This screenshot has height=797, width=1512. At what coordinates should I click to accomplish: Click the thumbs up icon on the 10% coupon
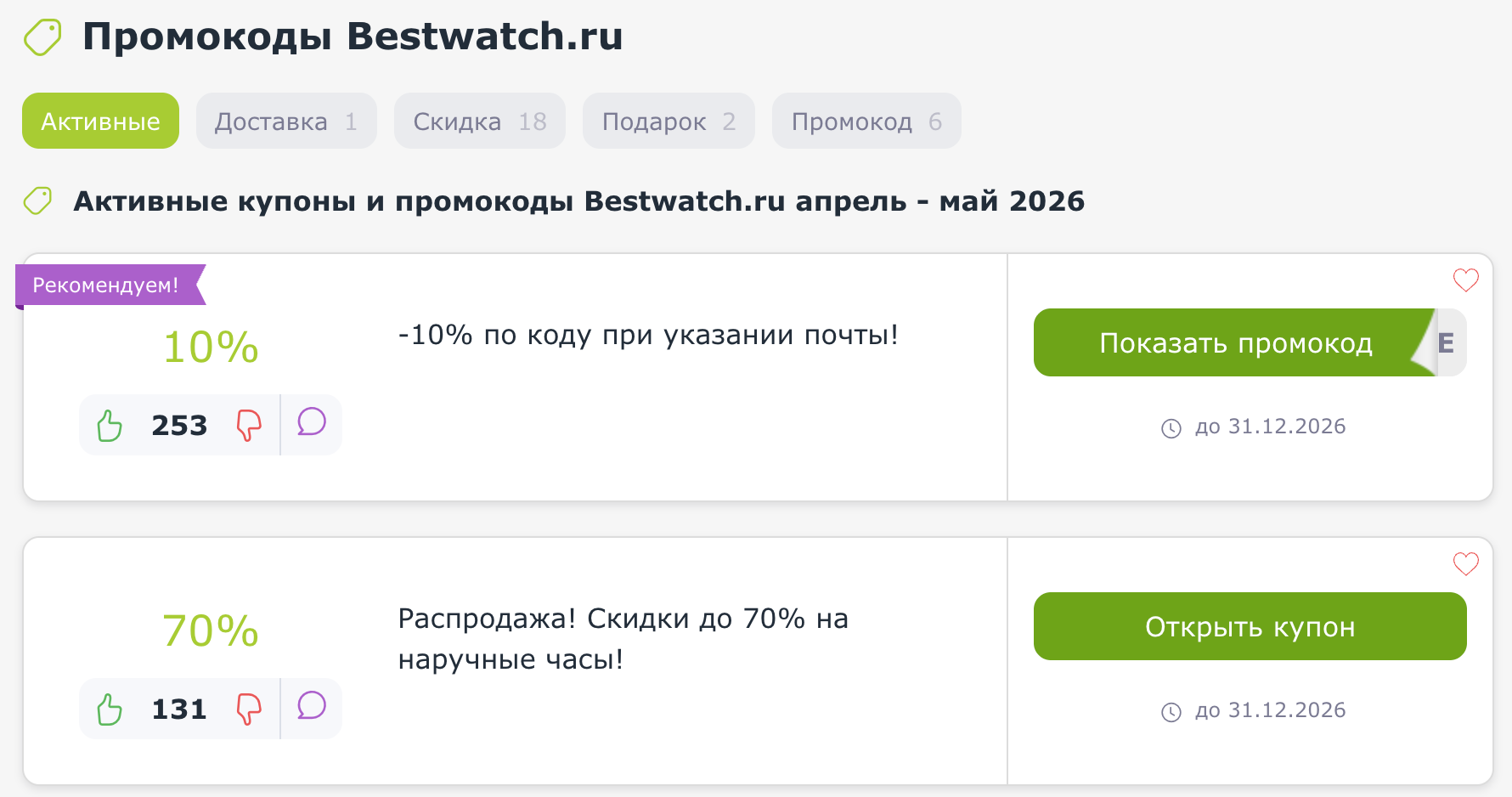(109, 425)
